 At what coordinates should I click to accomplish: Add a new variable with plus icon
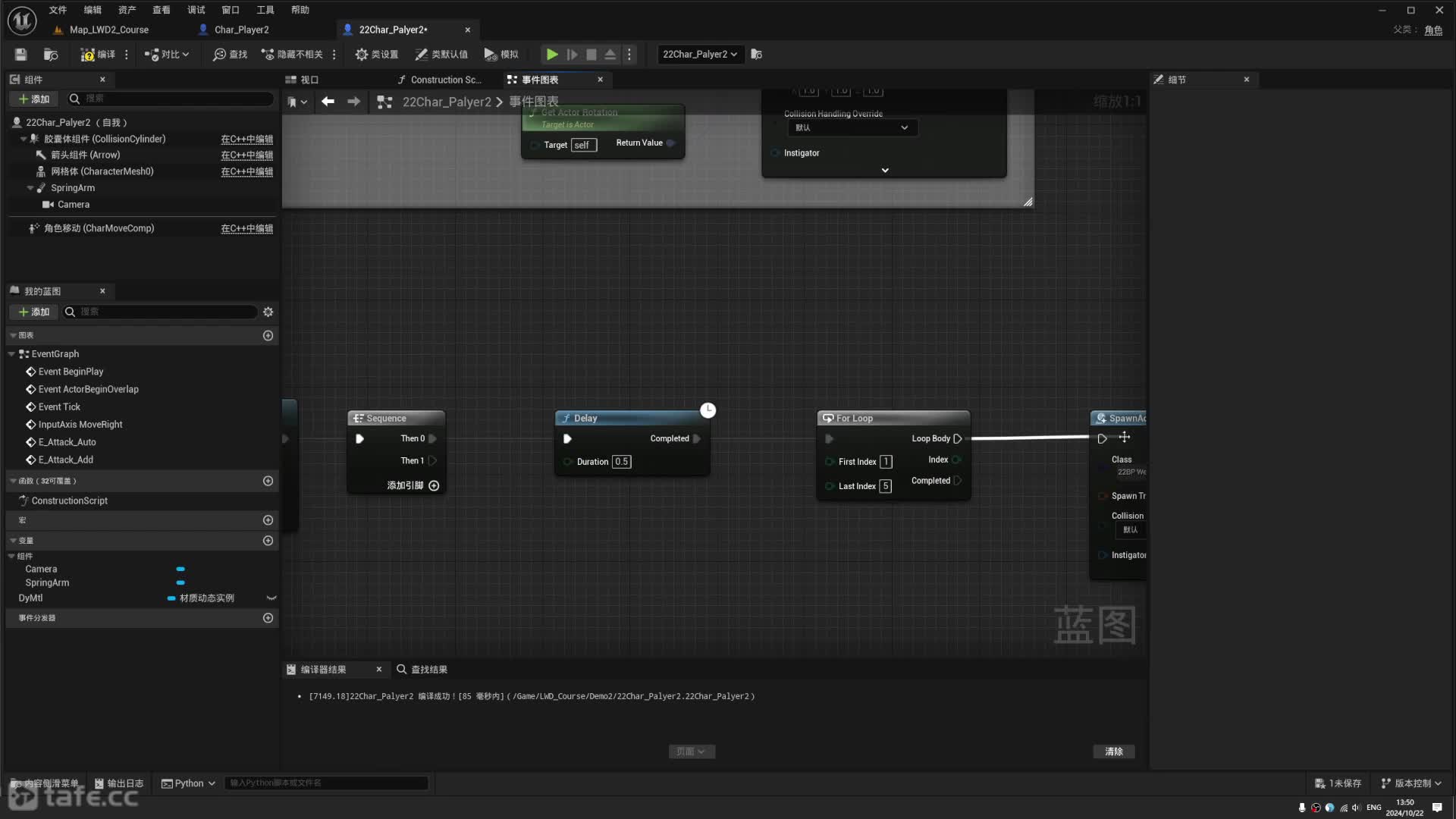[x=268, y=541]
